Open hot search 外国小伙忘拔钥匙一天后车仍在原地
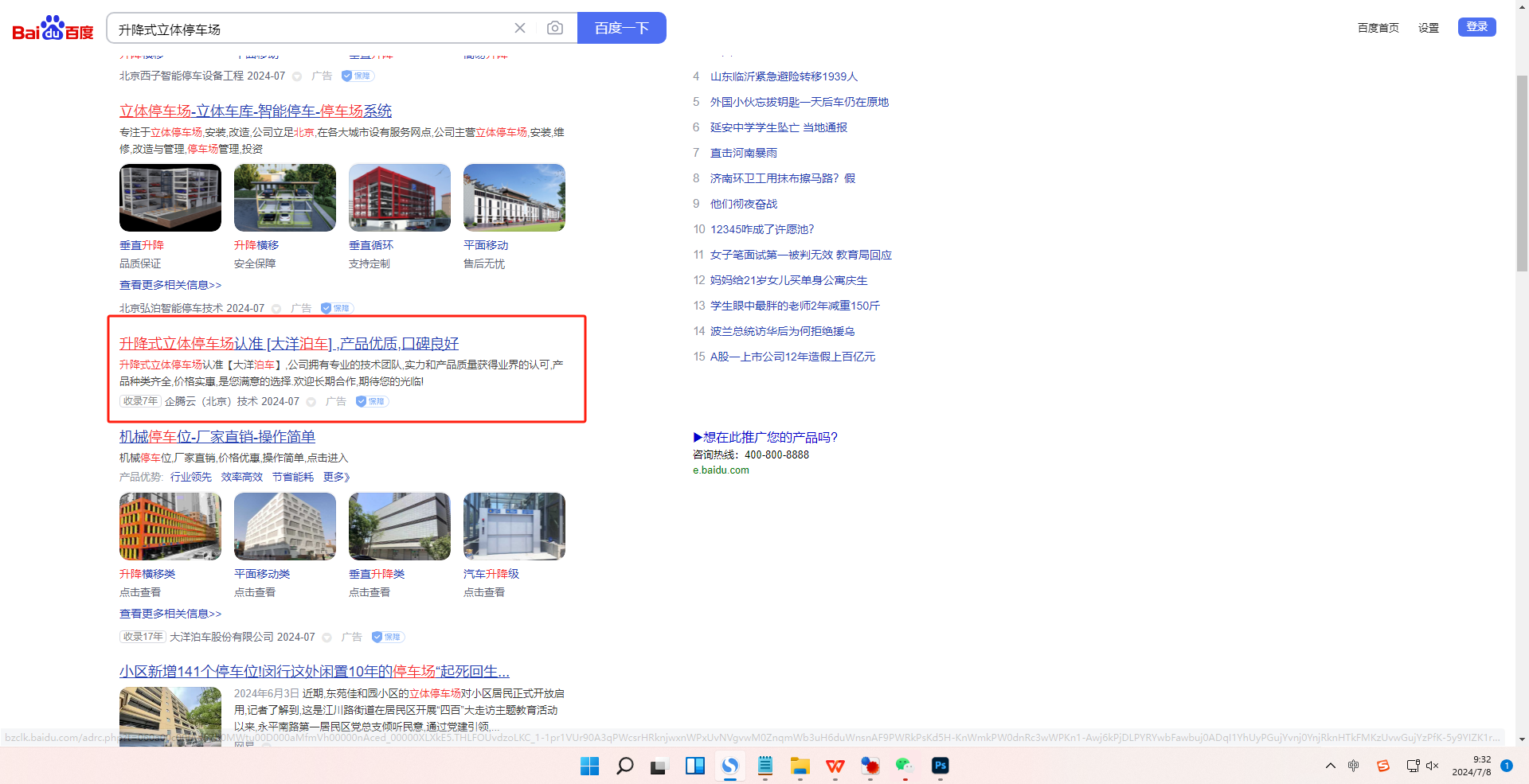The height and width of the screenshot is (784, 1529). [x=800, y=102]
